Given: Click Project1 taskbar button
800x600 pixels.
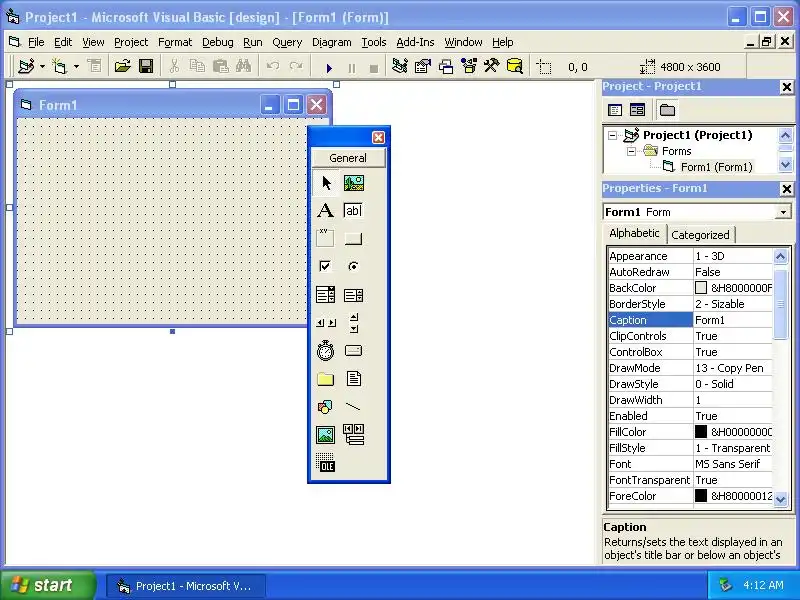Looking at the screenshot, I should pyautogui.click(x=185, y=586).
